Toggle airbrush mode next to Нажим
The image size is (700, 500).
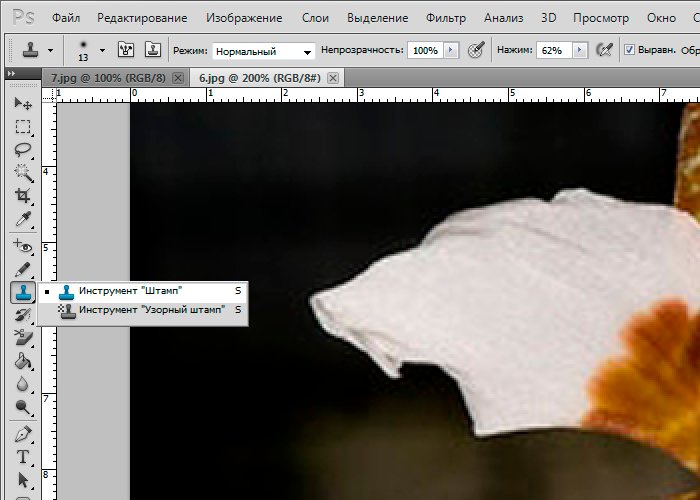(x=603, y=50)
